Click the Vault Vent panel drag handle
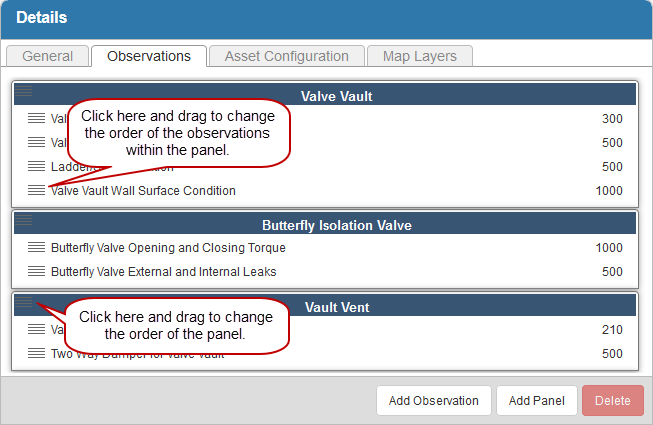653x425 pixels. point(24,303)
